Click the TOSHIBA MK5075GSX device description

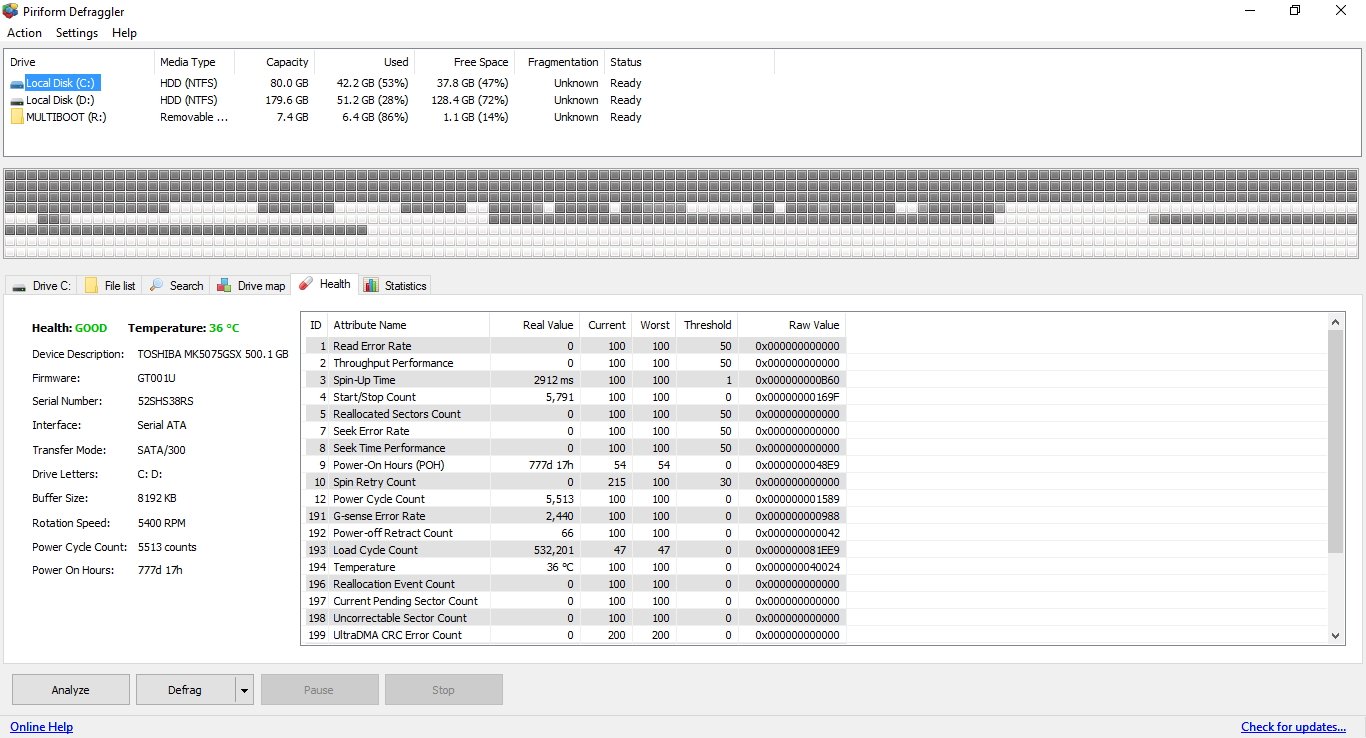pyautogui.click(x=213, y=354)
